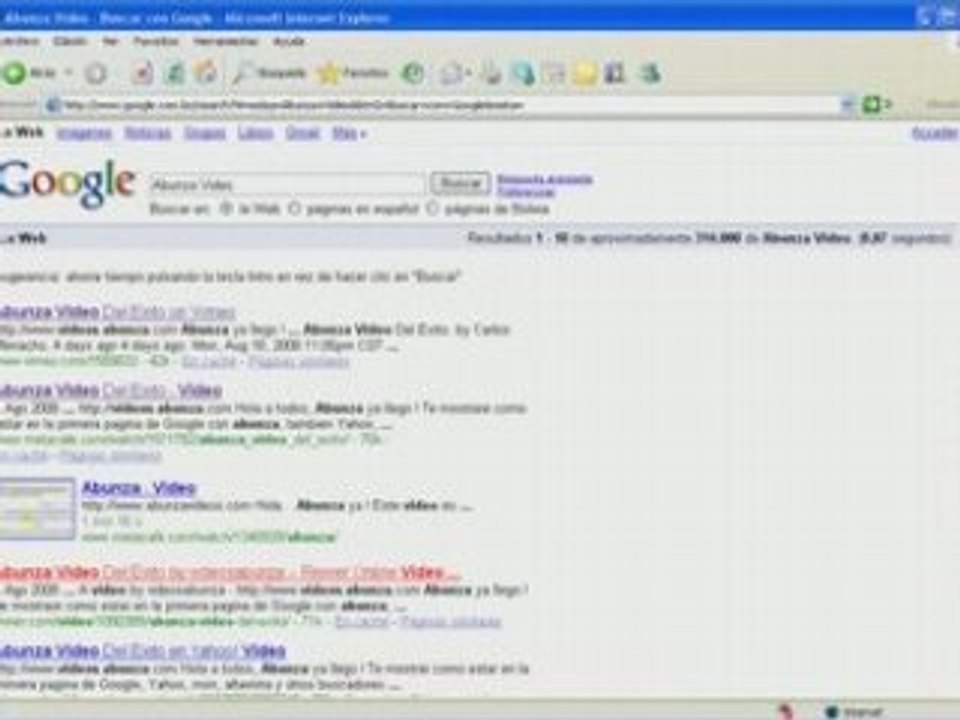Open the 'Abunza - Video' result title
The image size is (960, 720).
coord(139,488)
